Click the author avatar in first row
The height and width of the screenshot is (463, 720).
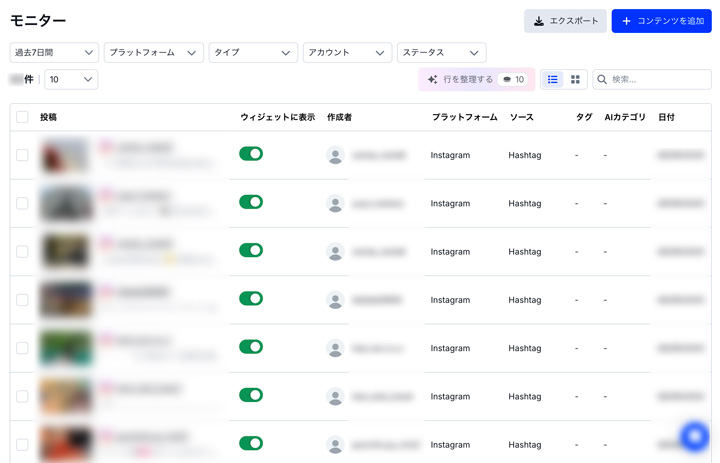335,155
